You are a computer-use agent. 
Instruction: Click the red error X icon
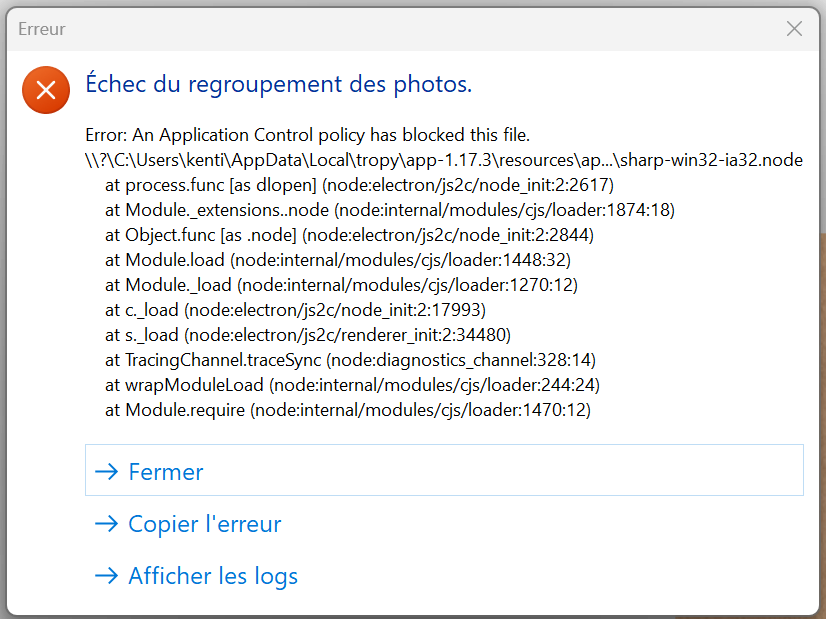(x=45, y=90)
